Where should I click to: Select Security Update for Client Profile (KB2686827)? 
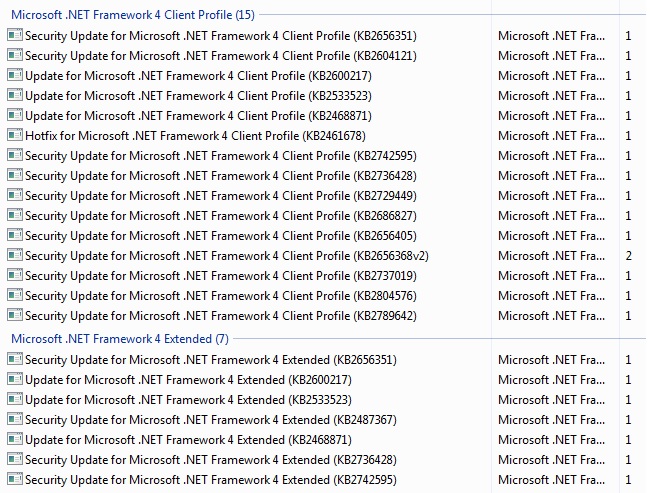pos(221,216)
